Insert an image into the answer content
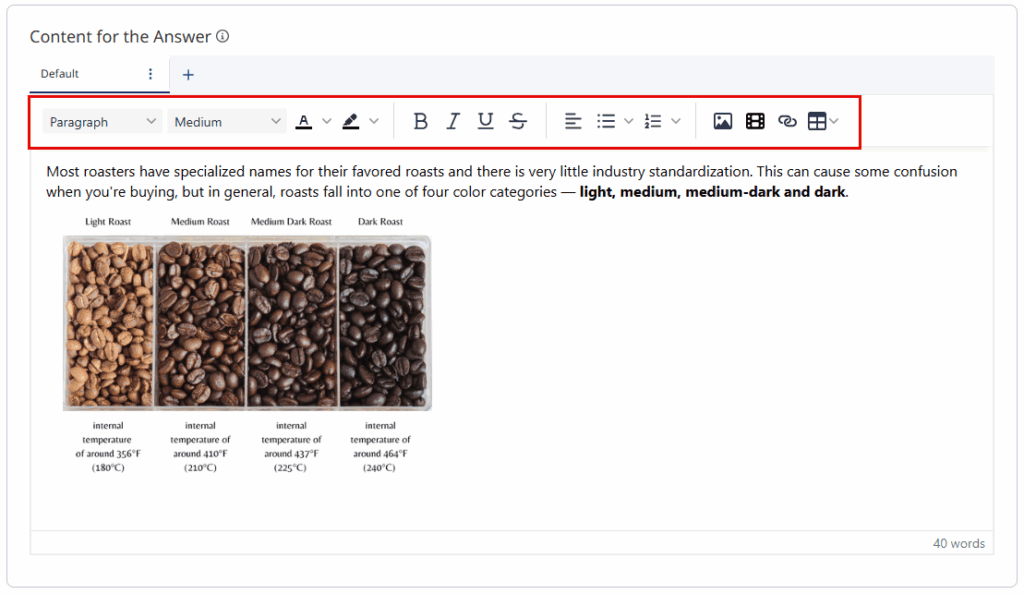 (x=722, y=121)
